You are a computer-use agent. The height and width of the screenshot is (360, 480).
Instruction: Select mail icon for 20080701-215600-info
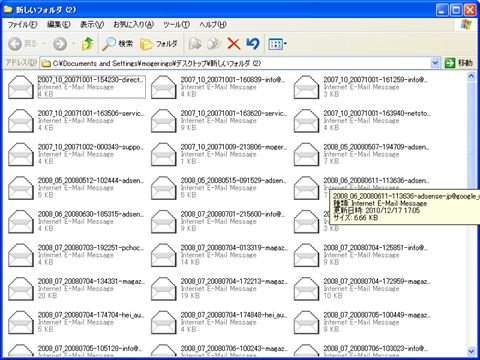pyautogui.click(x=163, y=222)
